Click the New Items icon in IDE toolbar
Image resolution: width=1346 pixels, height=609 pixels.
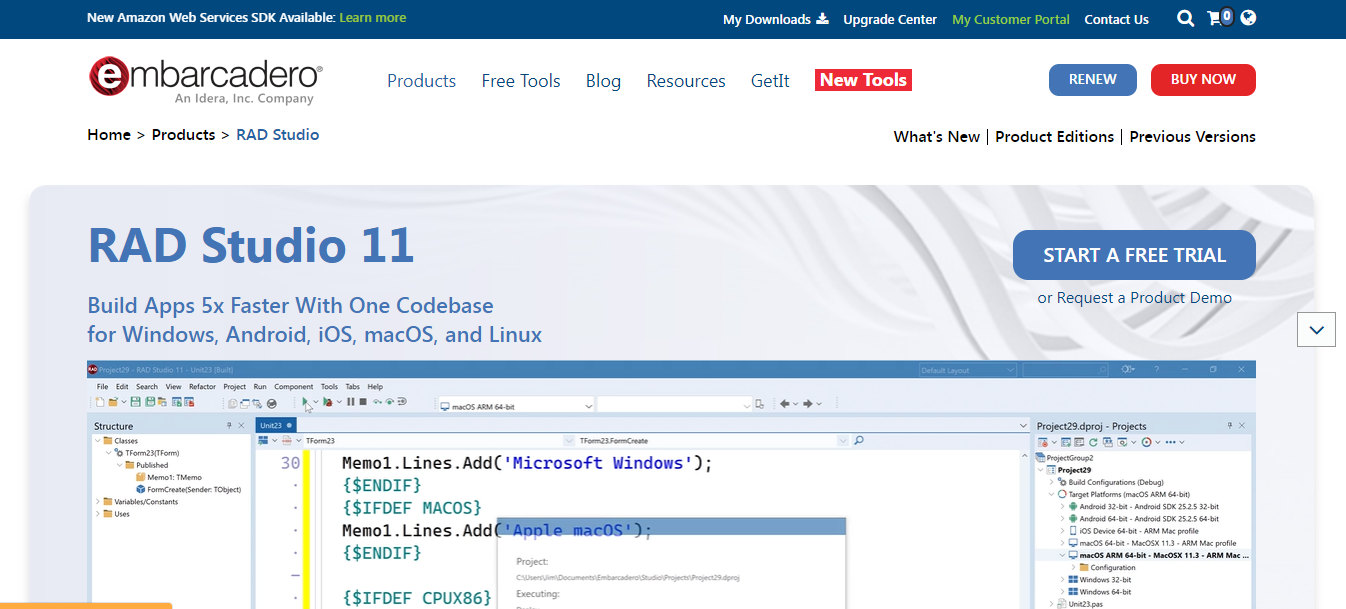click(x=99, y=402)
